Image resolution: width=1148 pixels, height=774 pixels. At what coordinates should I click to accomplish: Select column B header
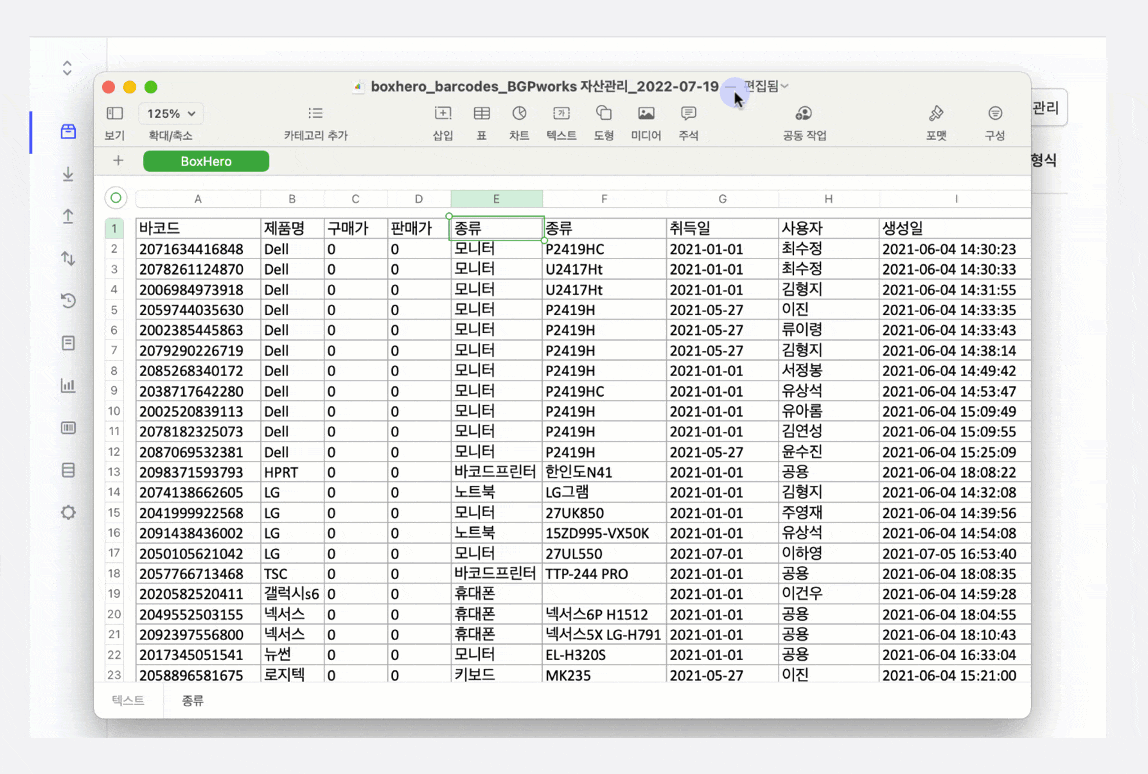(x=292, y=198)
